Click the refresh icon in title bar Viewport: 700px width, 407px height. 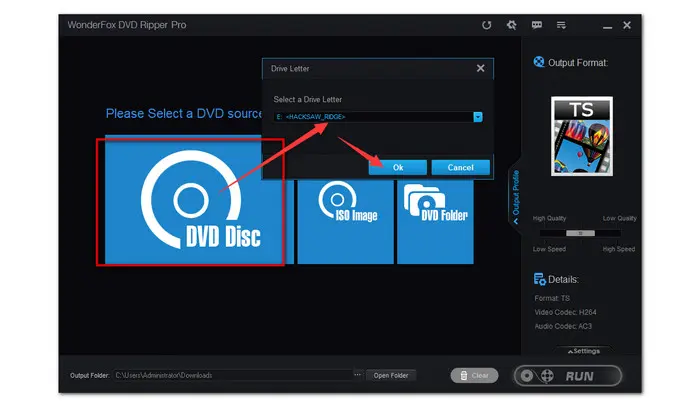tap(487, 25)
